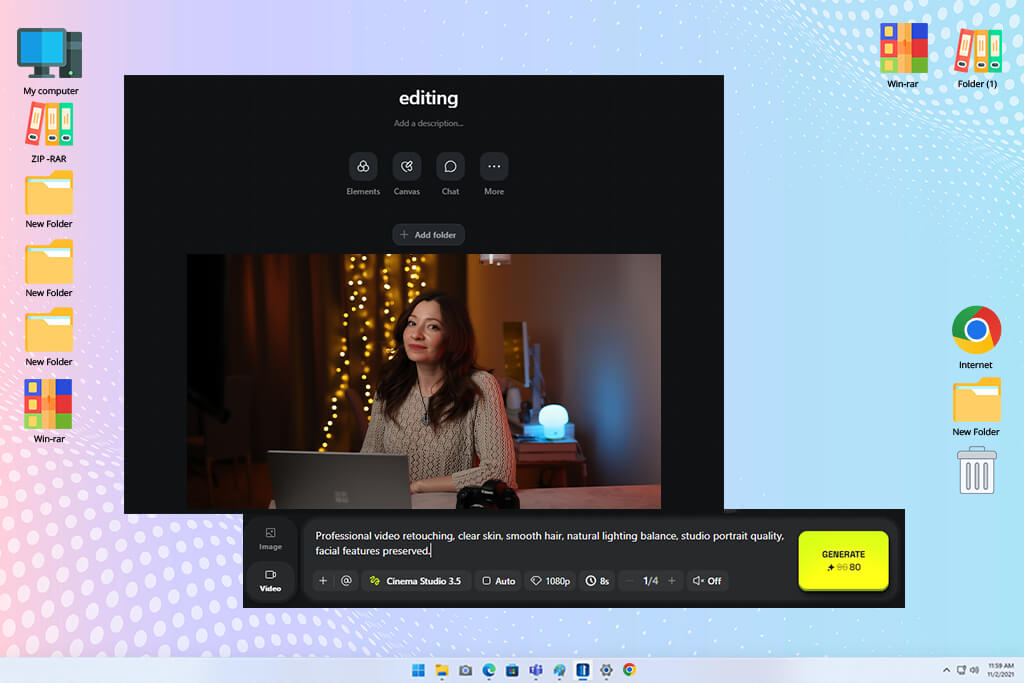Open the Recycle Bin desktop icon

976,470
